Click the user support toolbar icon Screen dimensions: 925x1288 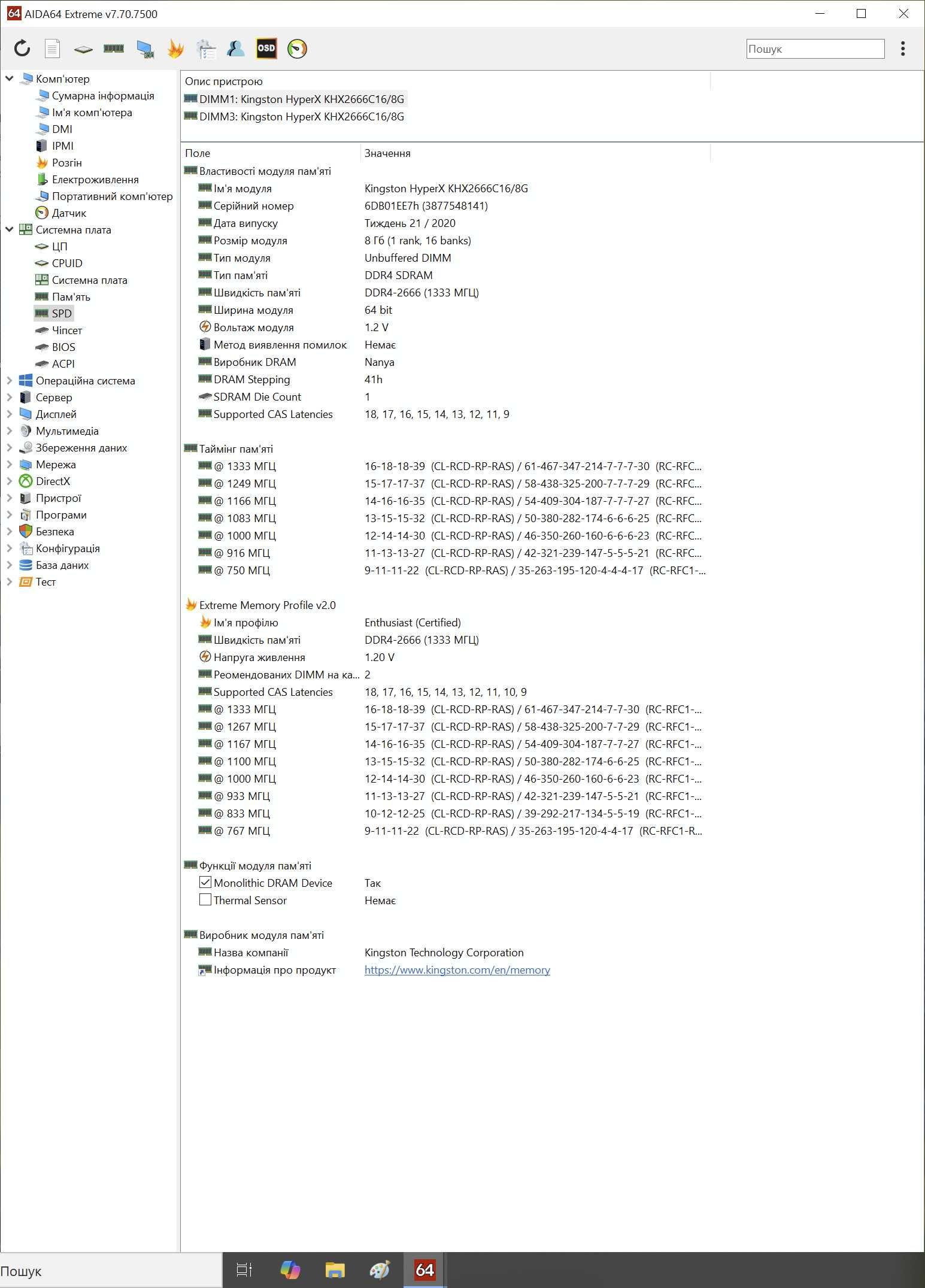click(x=236, y=49)
